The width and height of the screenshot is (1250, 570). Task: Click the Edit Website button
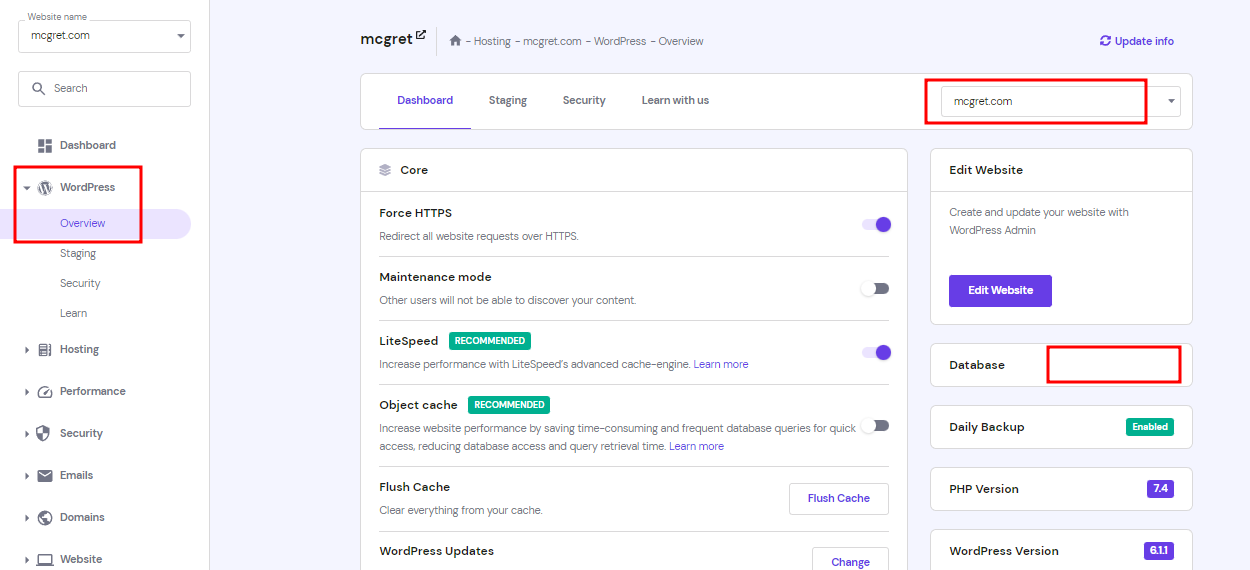[x=1000, y=290]
